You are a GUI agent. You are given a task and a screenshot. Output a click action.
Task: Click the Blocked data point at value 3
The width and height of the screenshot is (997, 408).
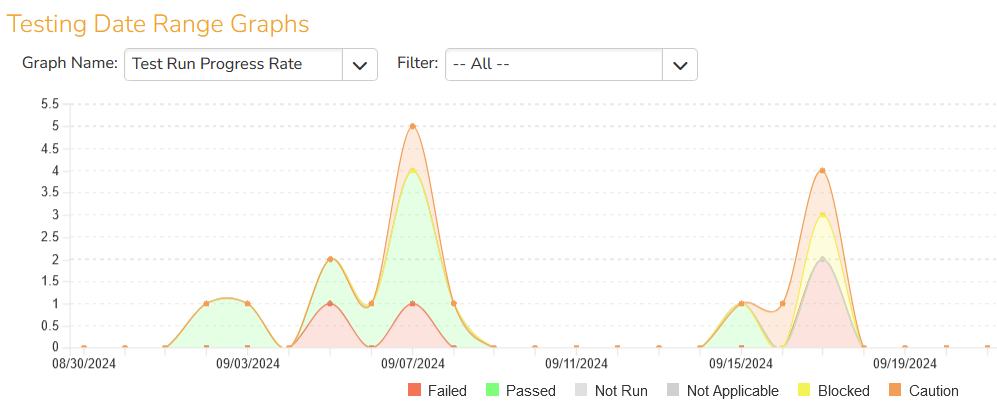[822, 214]
